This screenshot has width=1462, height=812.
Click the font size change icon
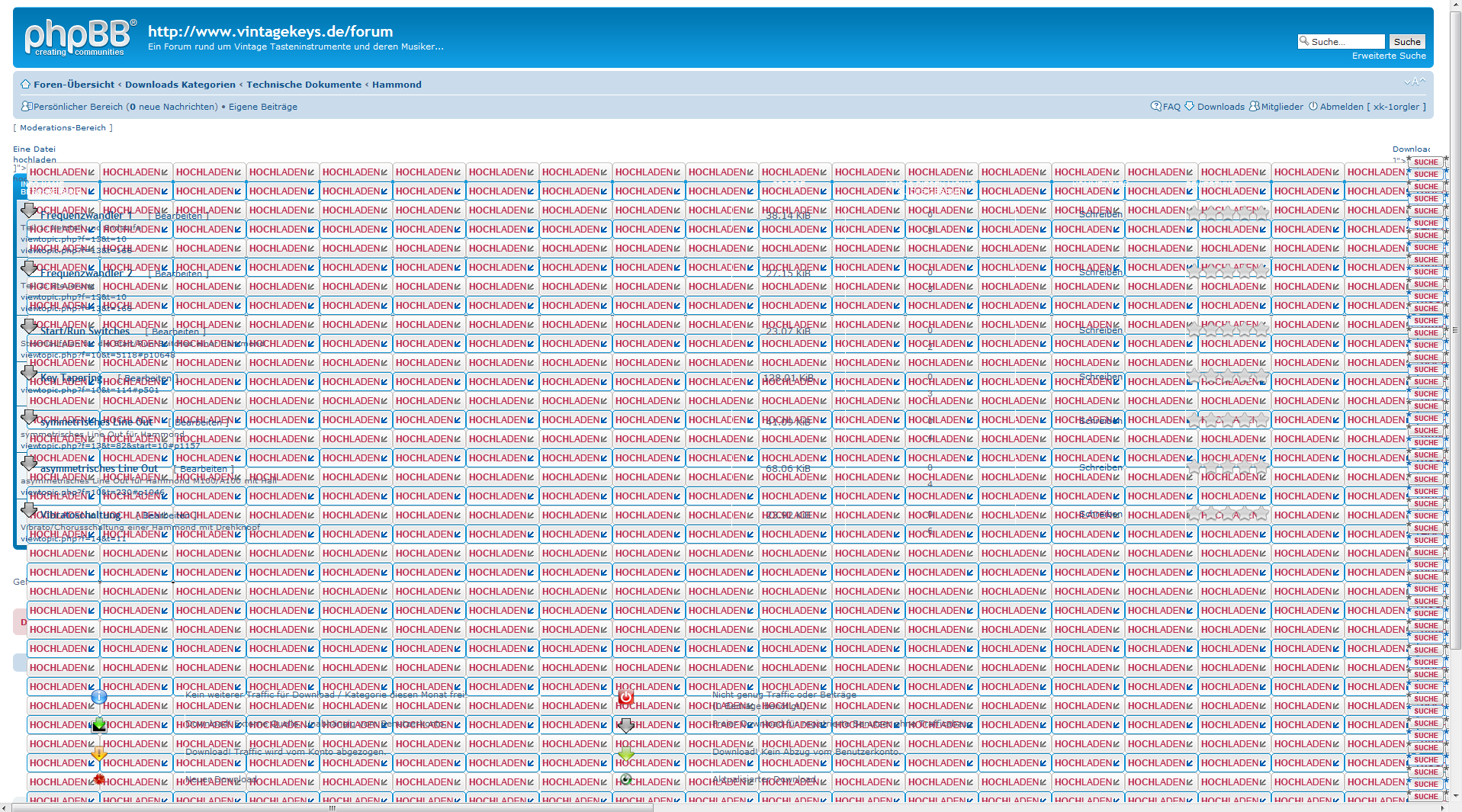pyautogui.click(x=1414, y=82)
